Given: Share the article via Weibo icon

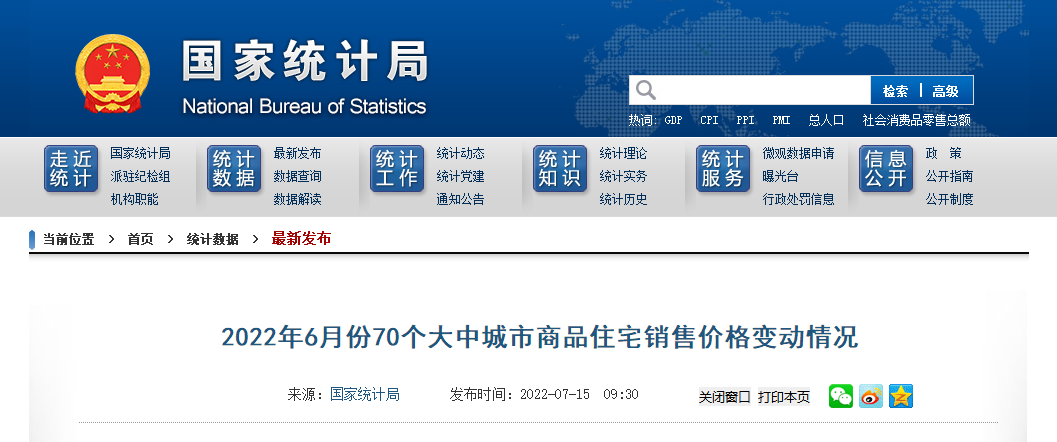Looking at the screenshot, I should 870,396.
